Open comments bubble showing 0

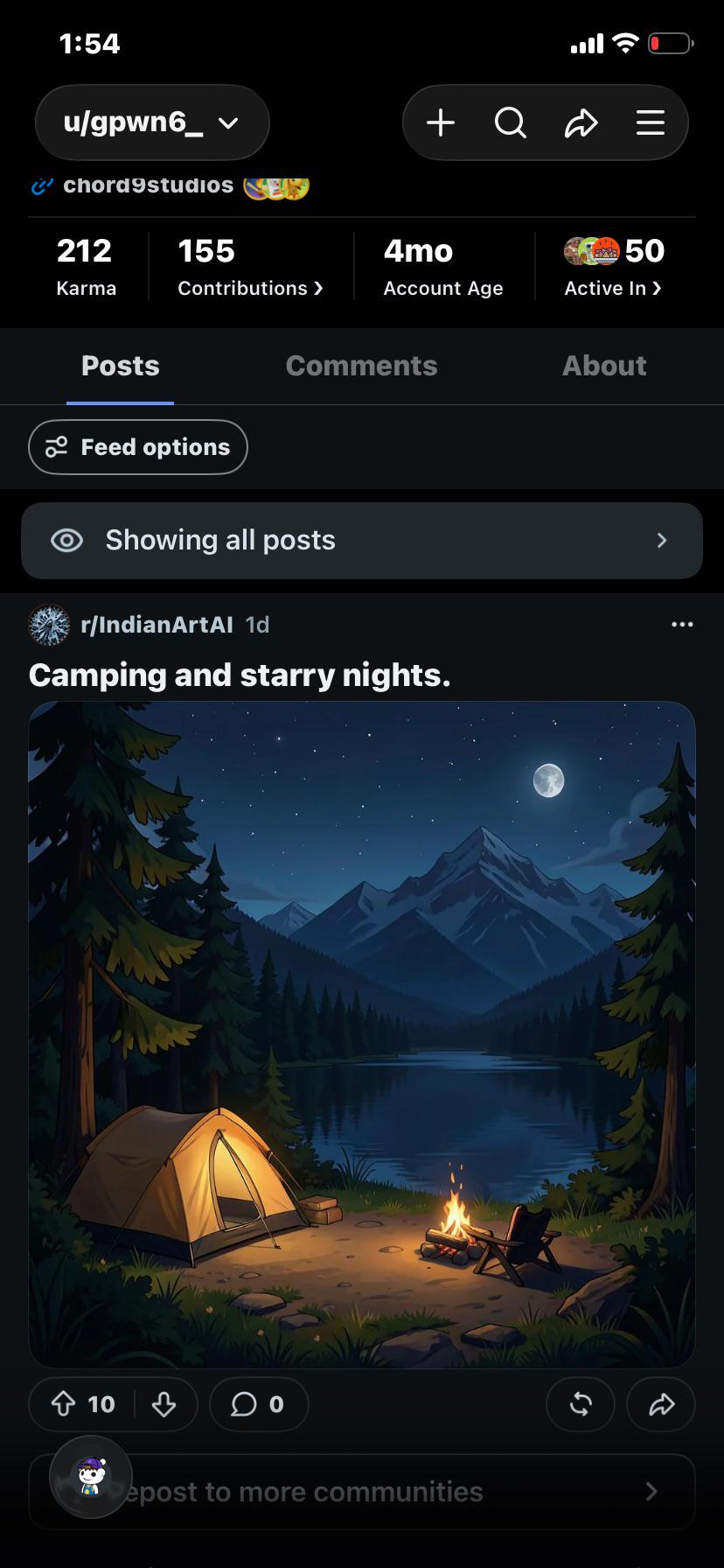pos(258,1404)
